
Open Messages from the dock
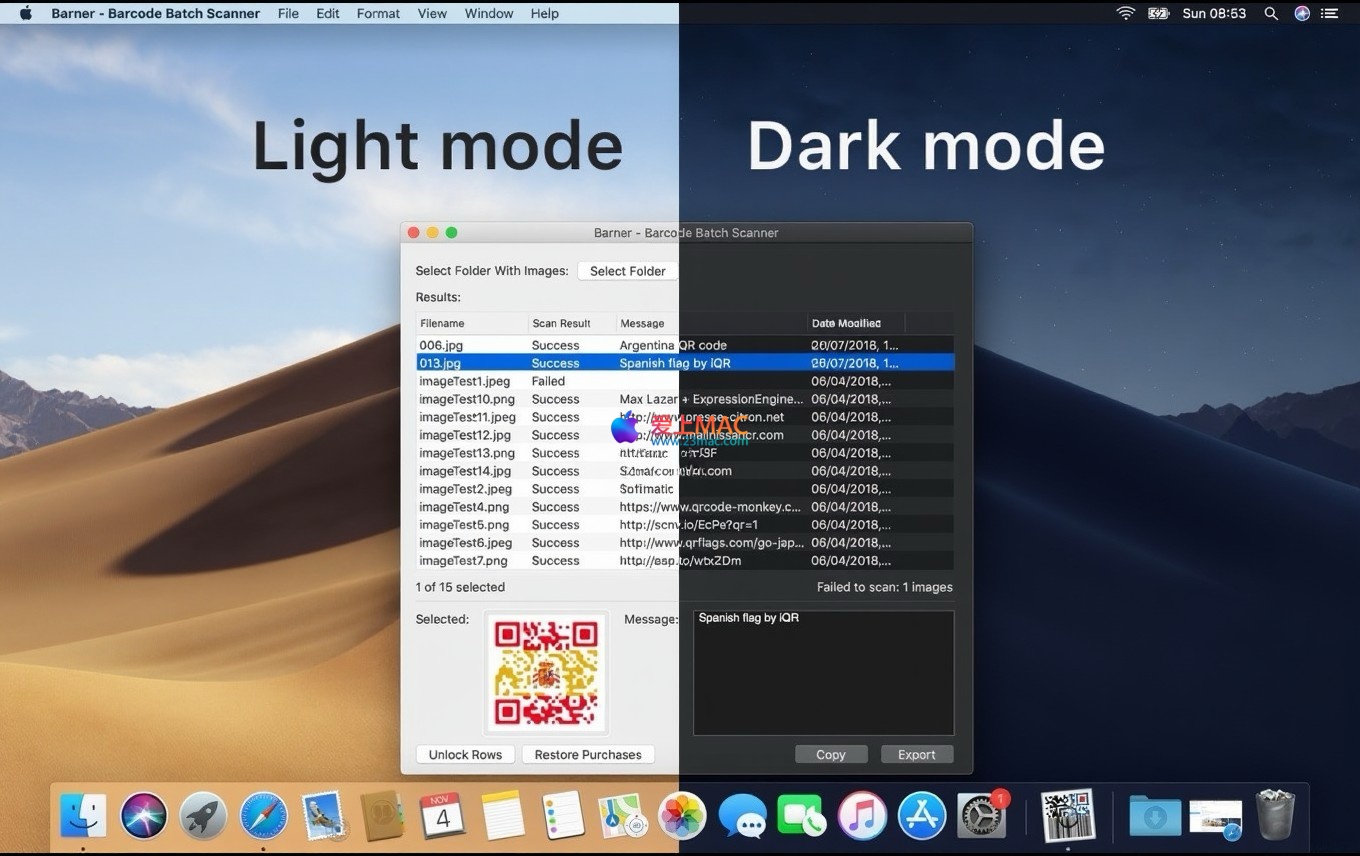coord(742,816)
